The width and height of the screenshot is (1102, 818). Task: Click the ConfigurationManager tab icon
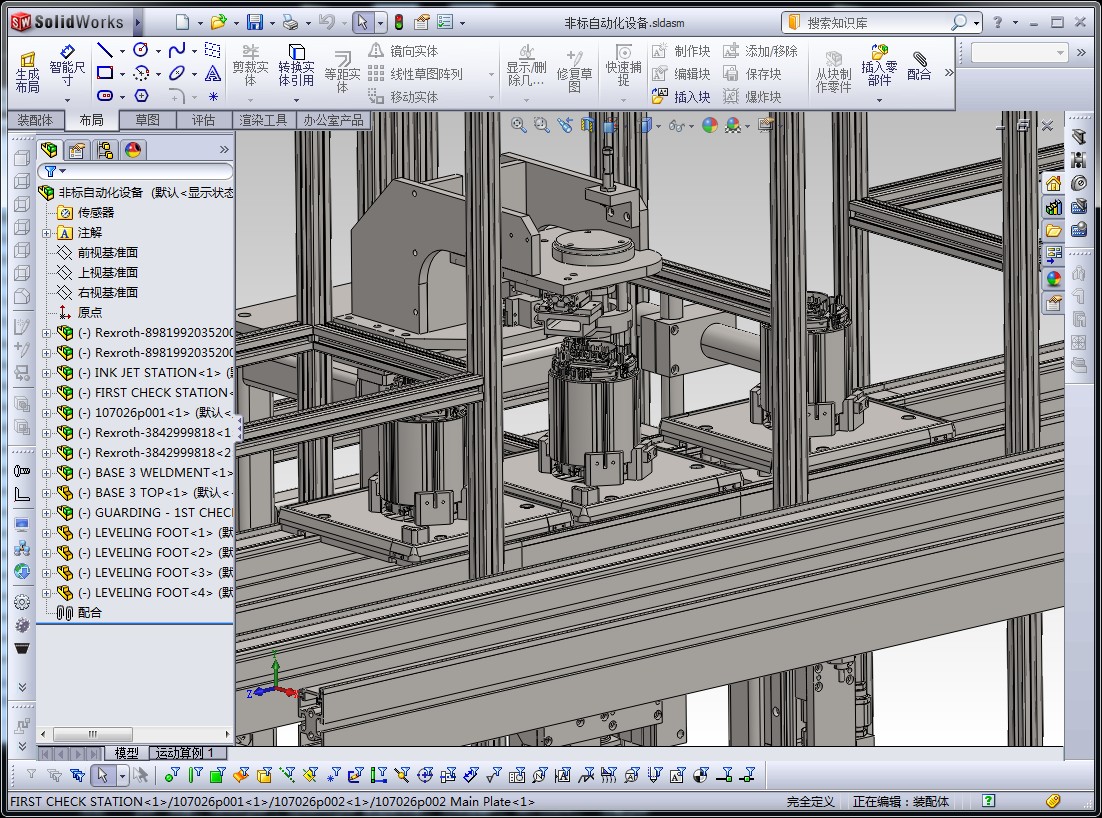click(105, 150)
